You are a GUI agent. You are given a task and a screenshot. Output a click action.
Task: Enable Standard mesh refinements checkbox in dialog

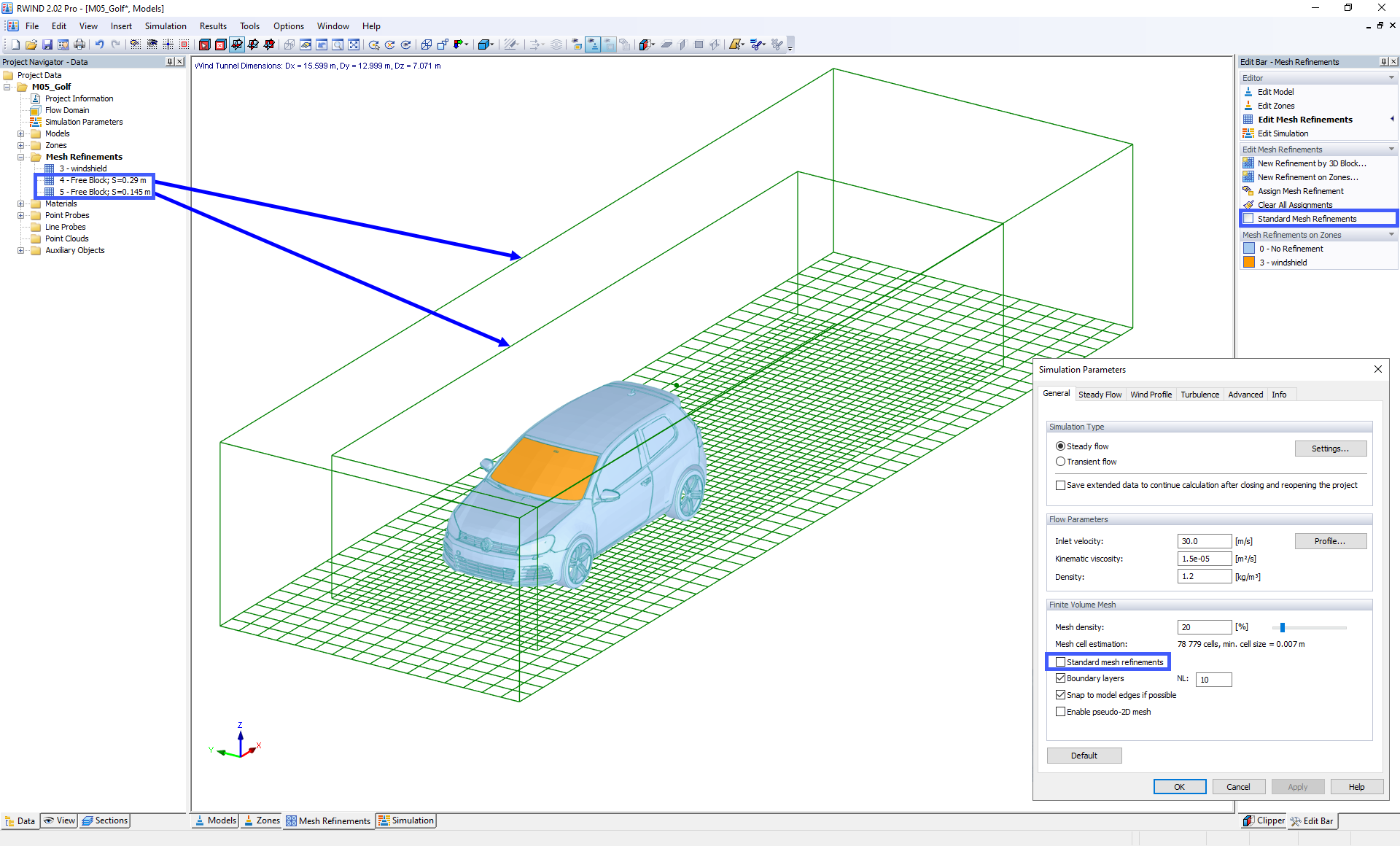click(1061, 662)
